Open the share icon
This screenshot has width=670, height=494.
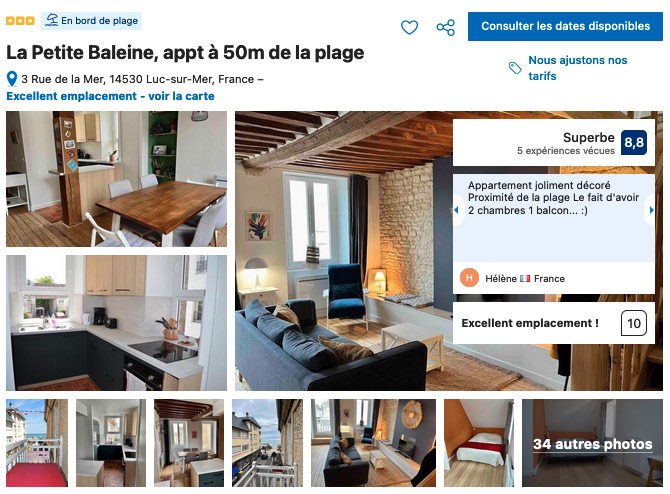pyautogui.click(x=446, y=27)
